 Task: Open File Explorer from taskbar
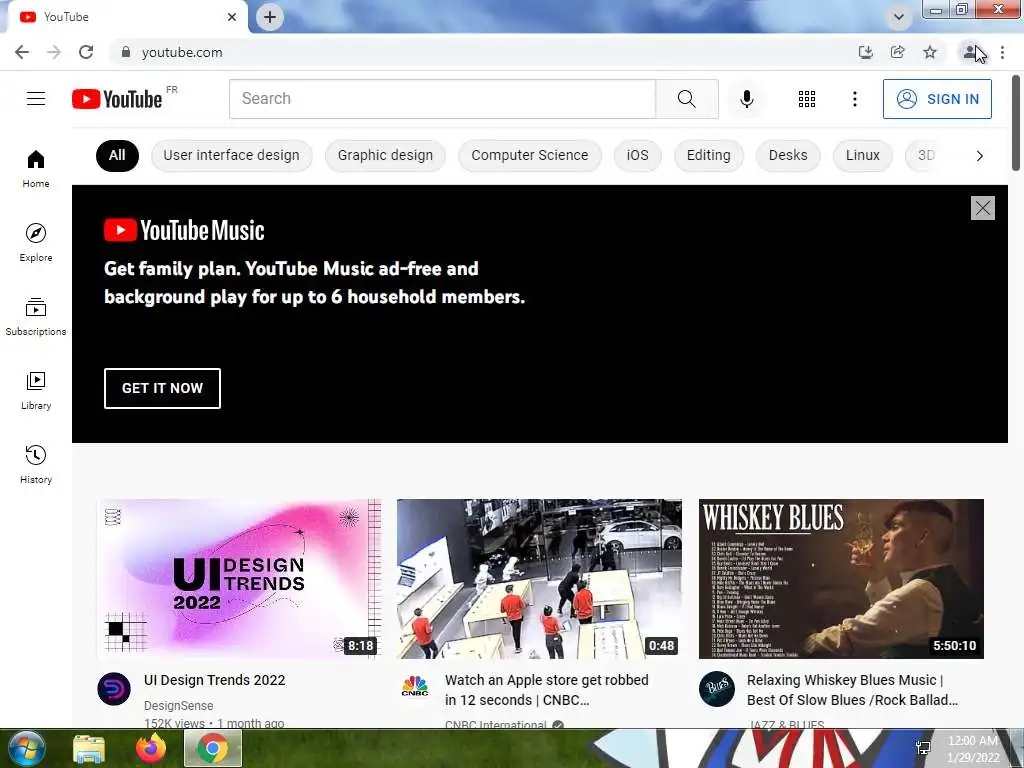pos(89,748)
